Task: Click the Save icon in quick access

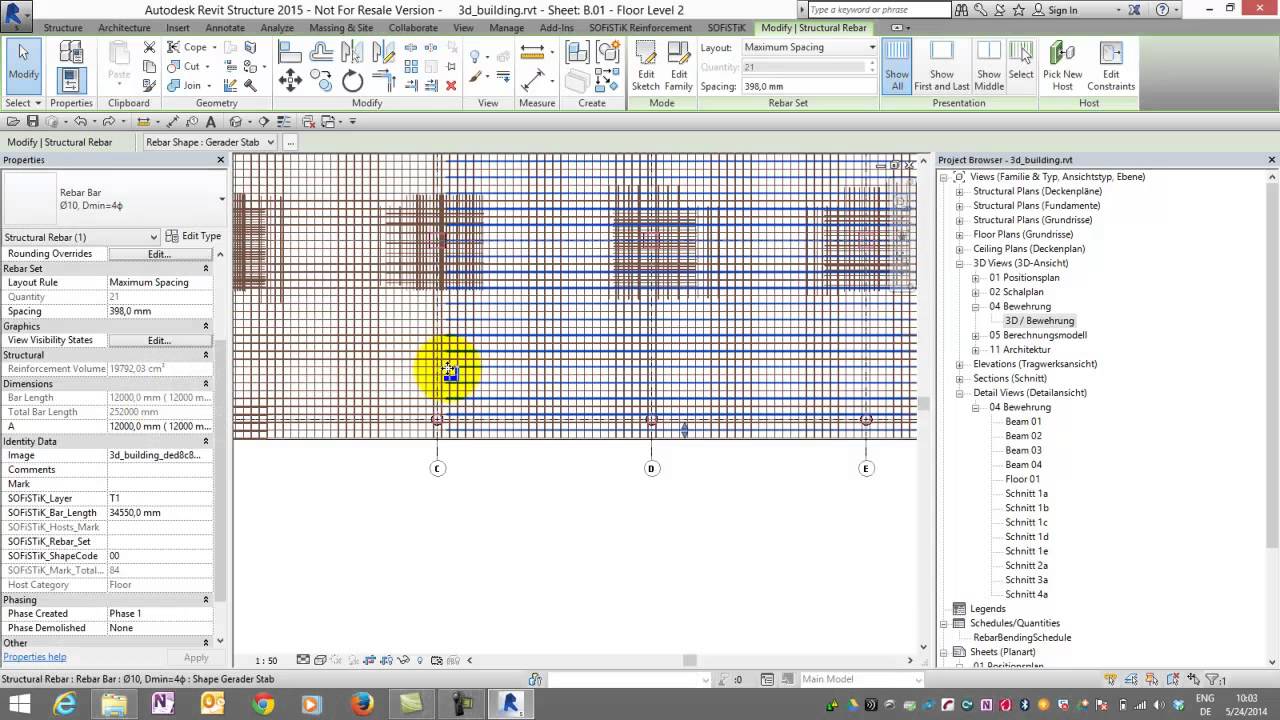Action: point(32,122)
